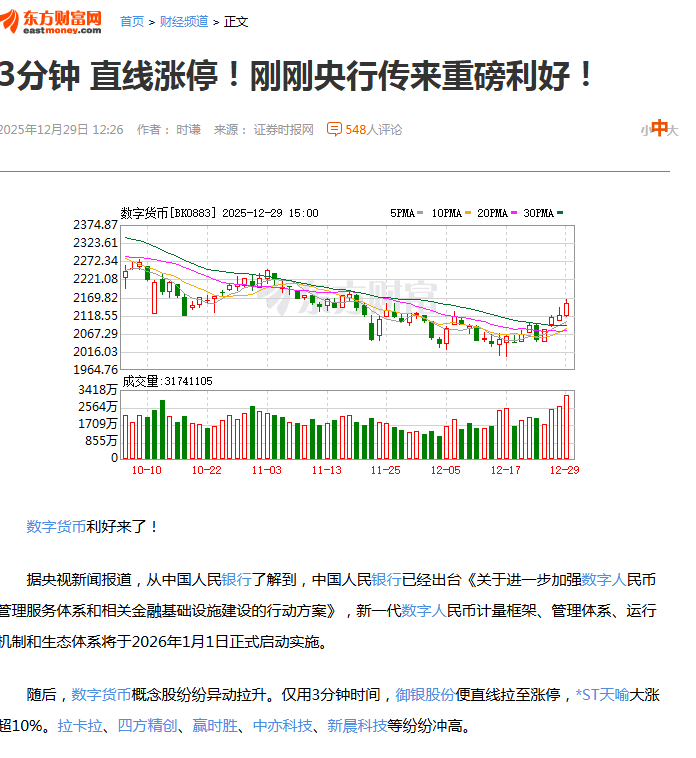696x758 pixels.
Task: Click the 5PMA legend label
Action: coord(403,213)
